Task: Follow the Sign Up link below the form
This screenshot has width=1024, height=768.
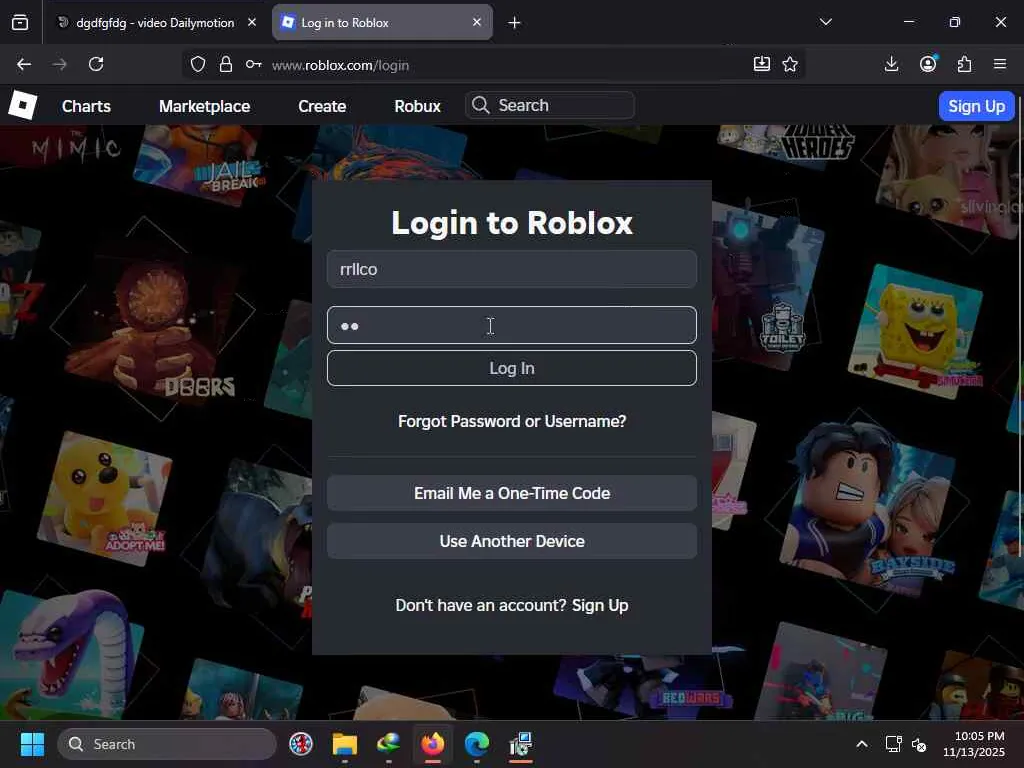Action: pos(600,605)
